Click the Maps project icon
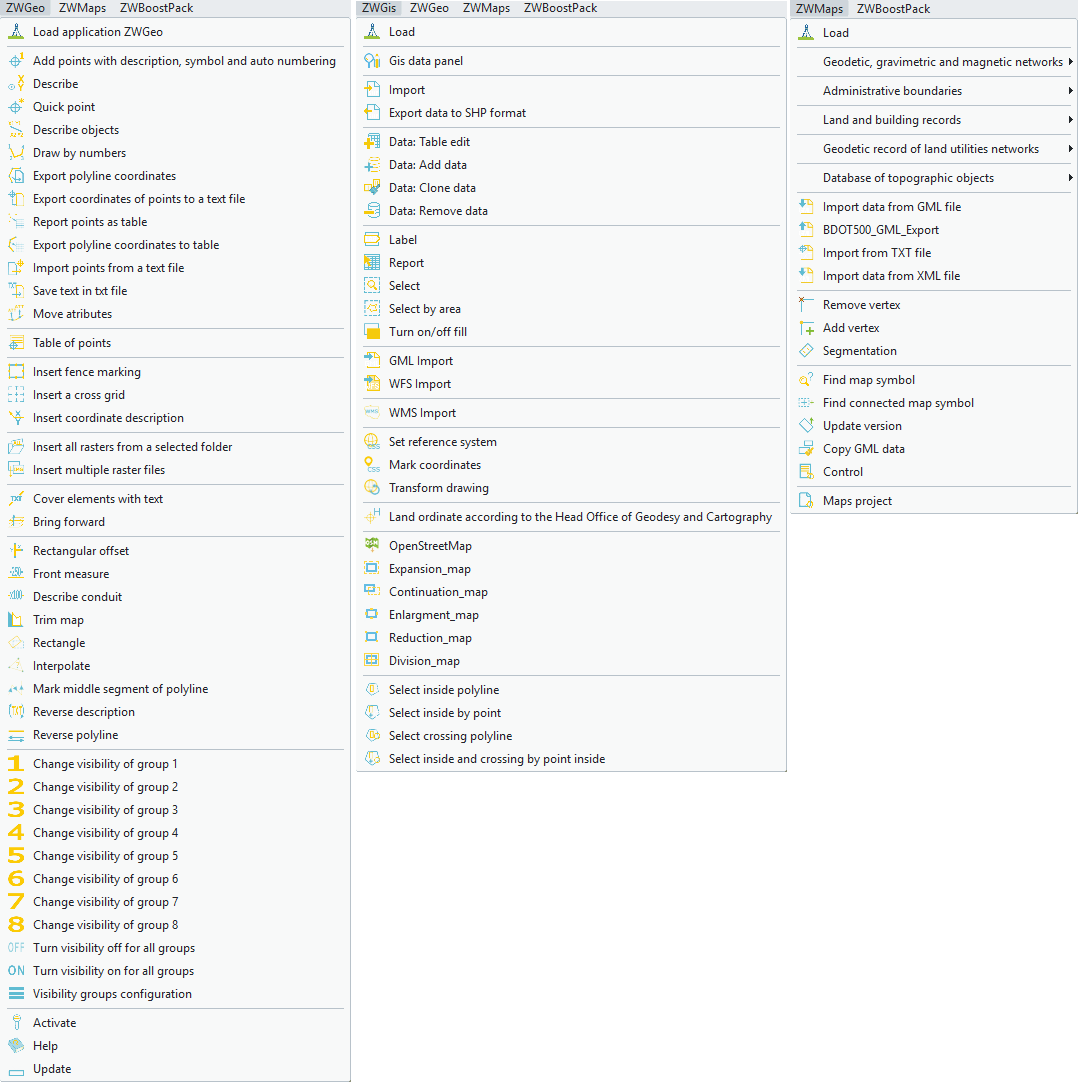This screenshot has height=1082, width=1079. click(x=806, y=501)
